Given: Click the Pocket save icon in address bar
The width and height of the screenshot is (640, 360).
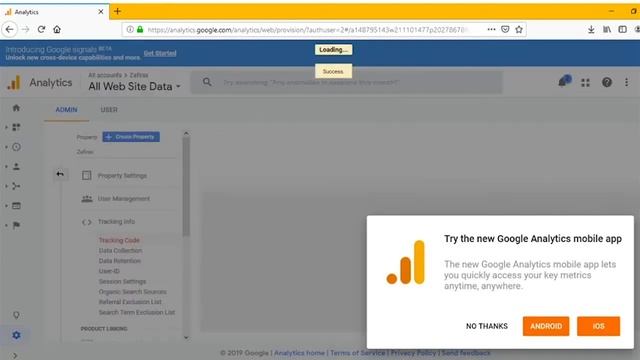Looking at the screenshot, I should click(505, 29).
